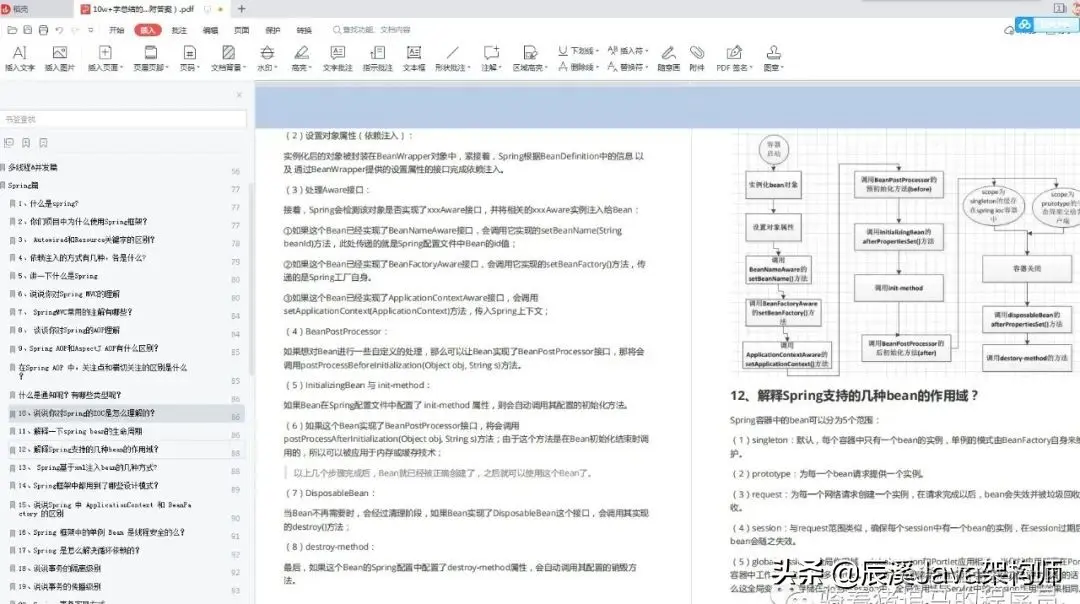The image size is (1080, 604).
Task: Click the 查找功能 search box in ribbon
Action: coord(372,30)
